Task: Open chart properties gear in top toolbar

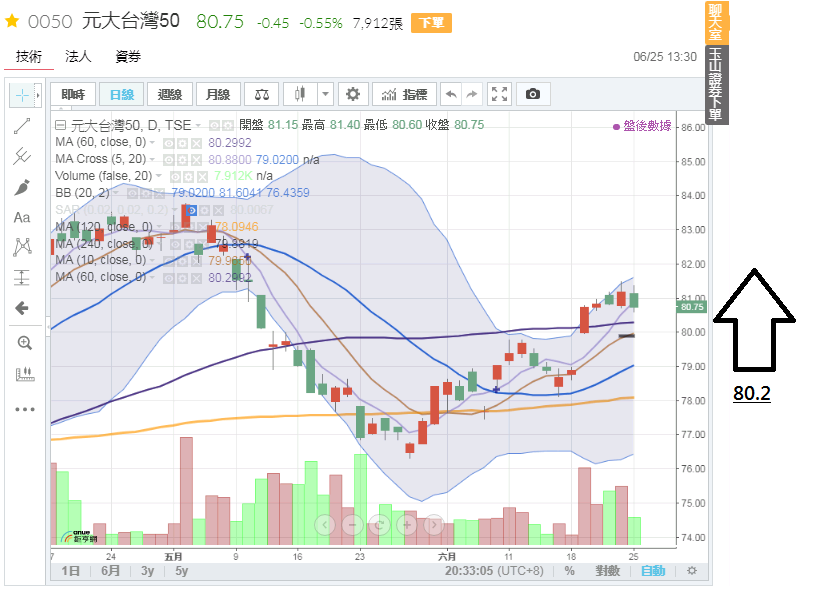Action: [x=353, y=95]
